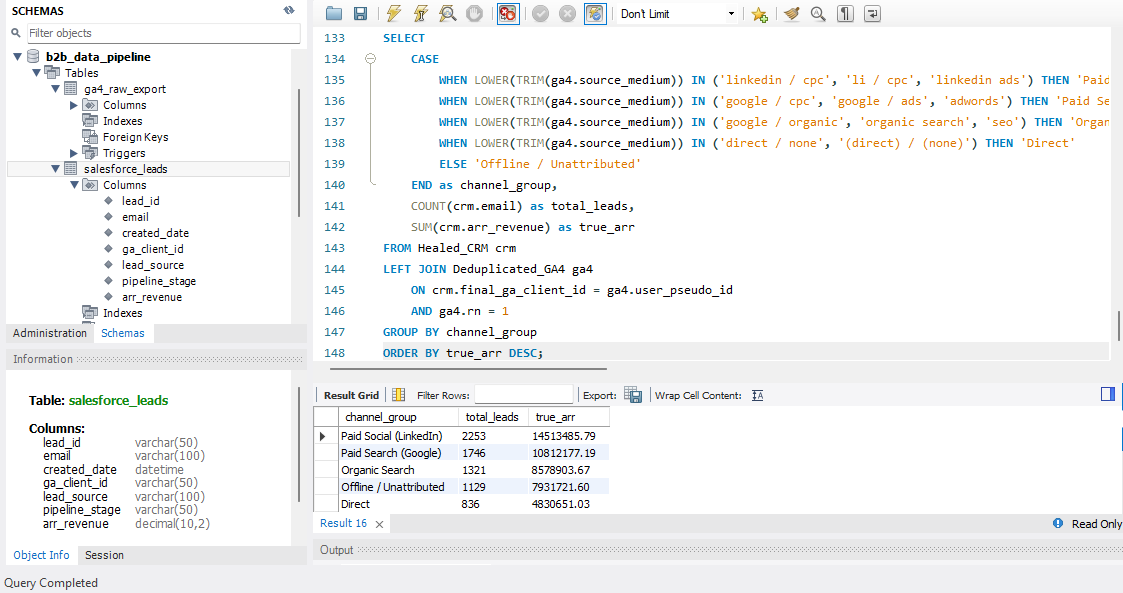
Task: Click the editor vertical scrollbar thumb
Action: tap(1119, 326)
